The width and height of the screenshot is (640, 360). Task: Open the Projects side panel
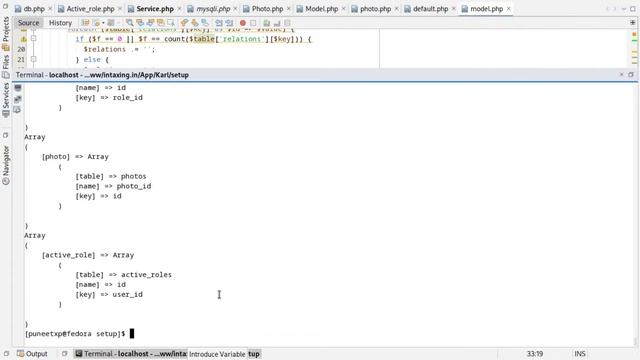tap(6, 33)
